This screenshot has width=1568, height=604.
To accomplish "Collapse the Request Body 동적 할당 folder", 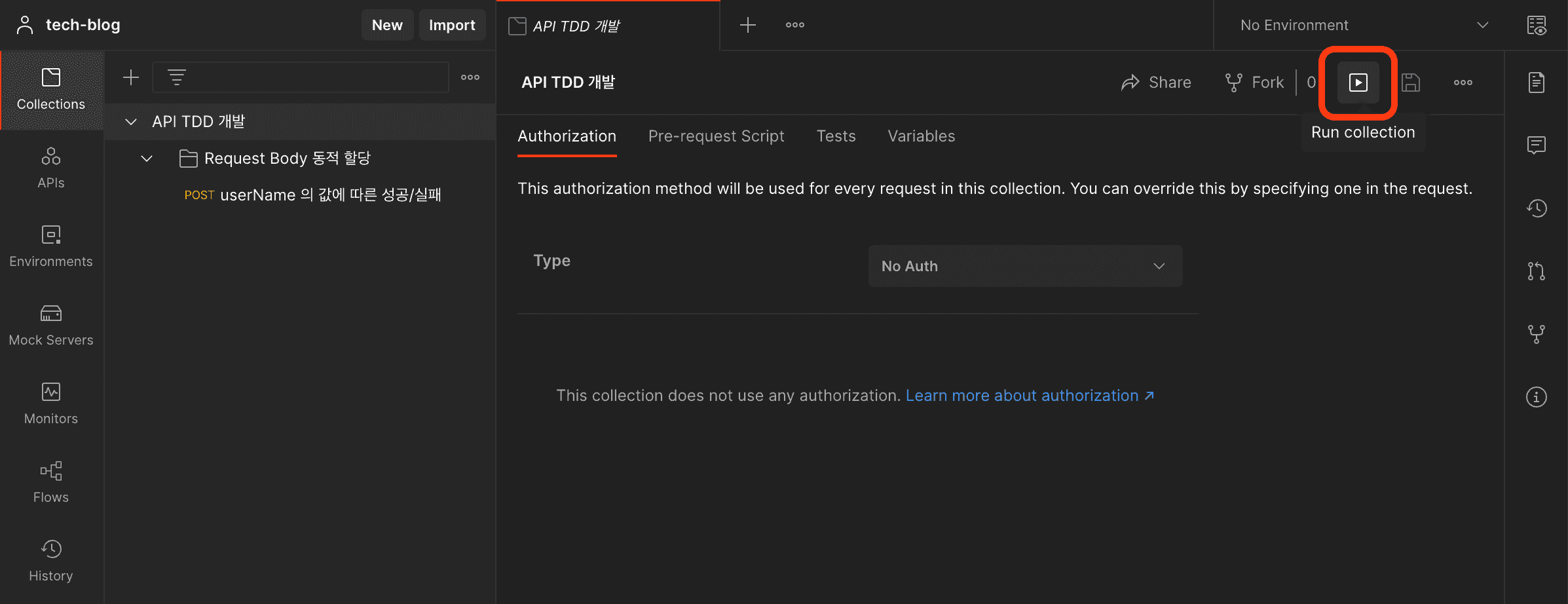I will (147, 159).
